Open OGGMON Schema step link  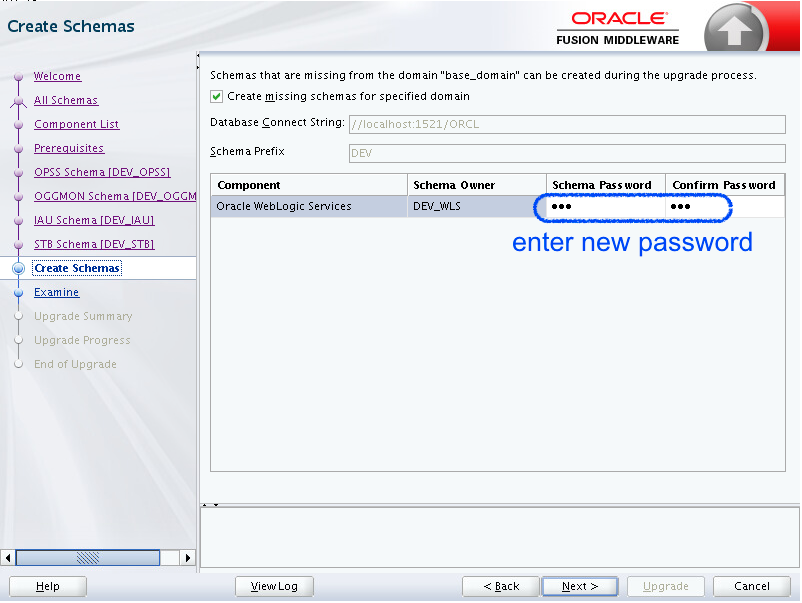(115, 196)
